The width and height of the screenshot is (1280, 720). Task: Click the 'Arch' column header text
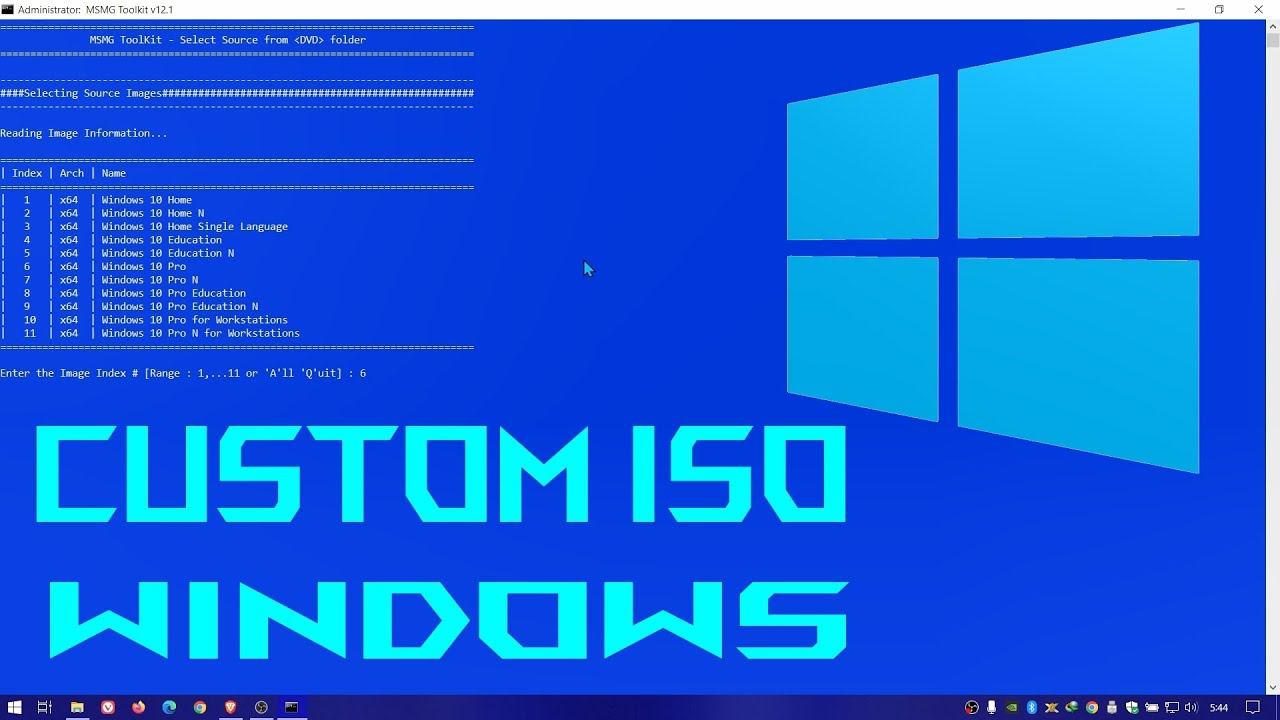tap(72, 173)
